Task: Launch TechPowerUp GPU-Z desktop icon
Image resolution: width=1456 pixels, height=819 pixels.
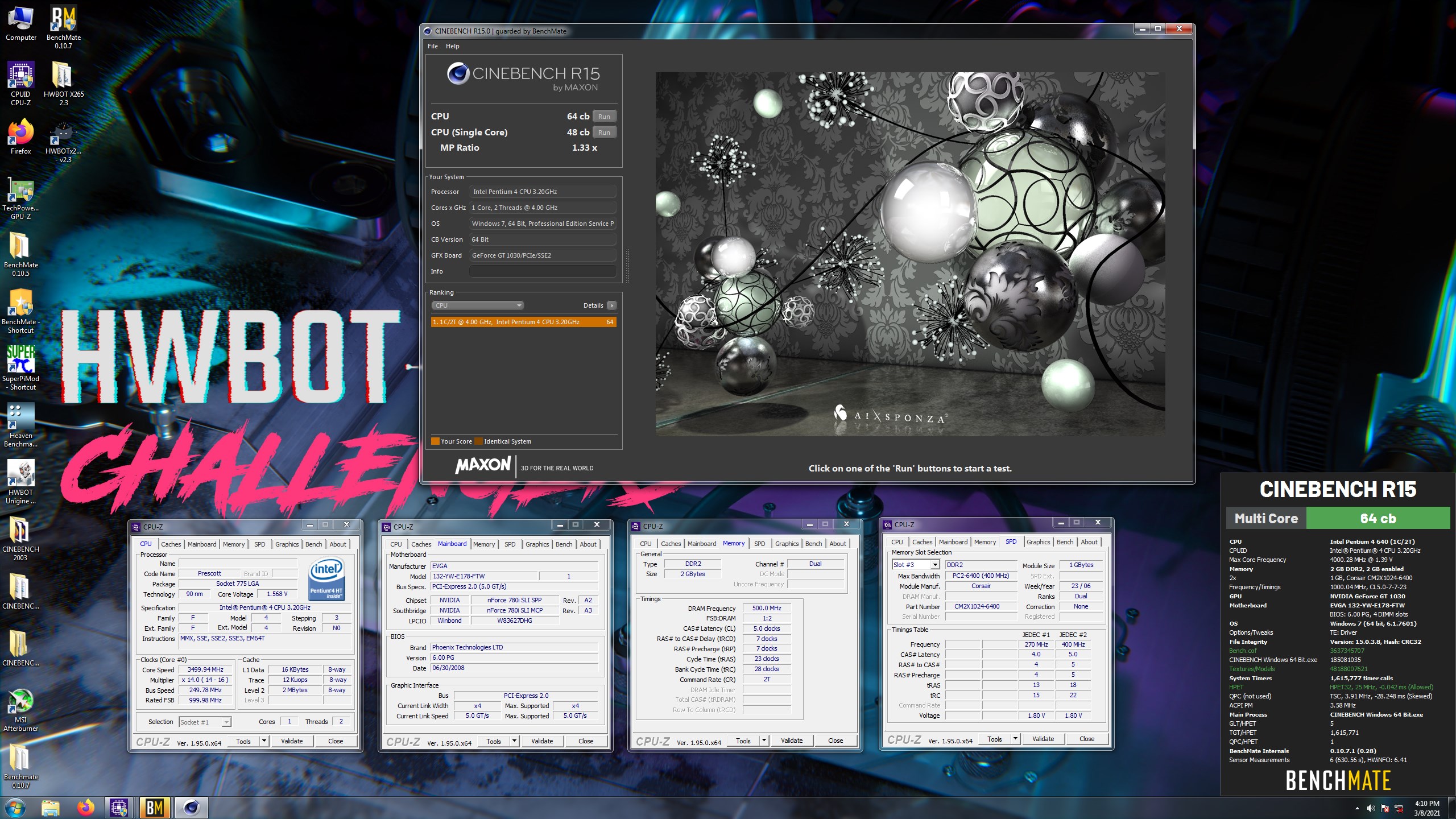Action: click(x=21, y=197)
